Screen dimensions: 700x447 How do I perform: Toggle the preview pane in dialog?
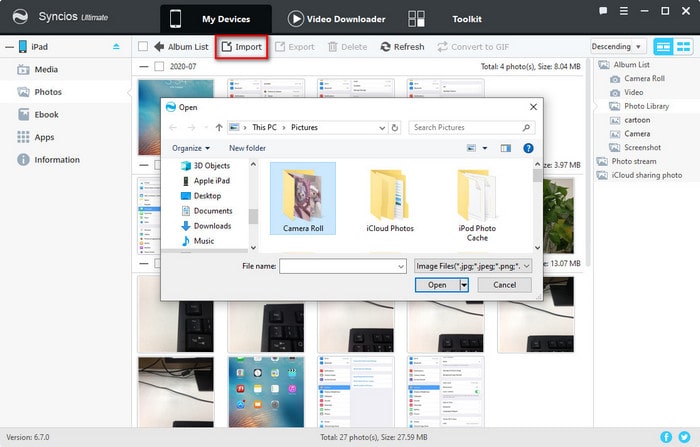click(505, 148)
